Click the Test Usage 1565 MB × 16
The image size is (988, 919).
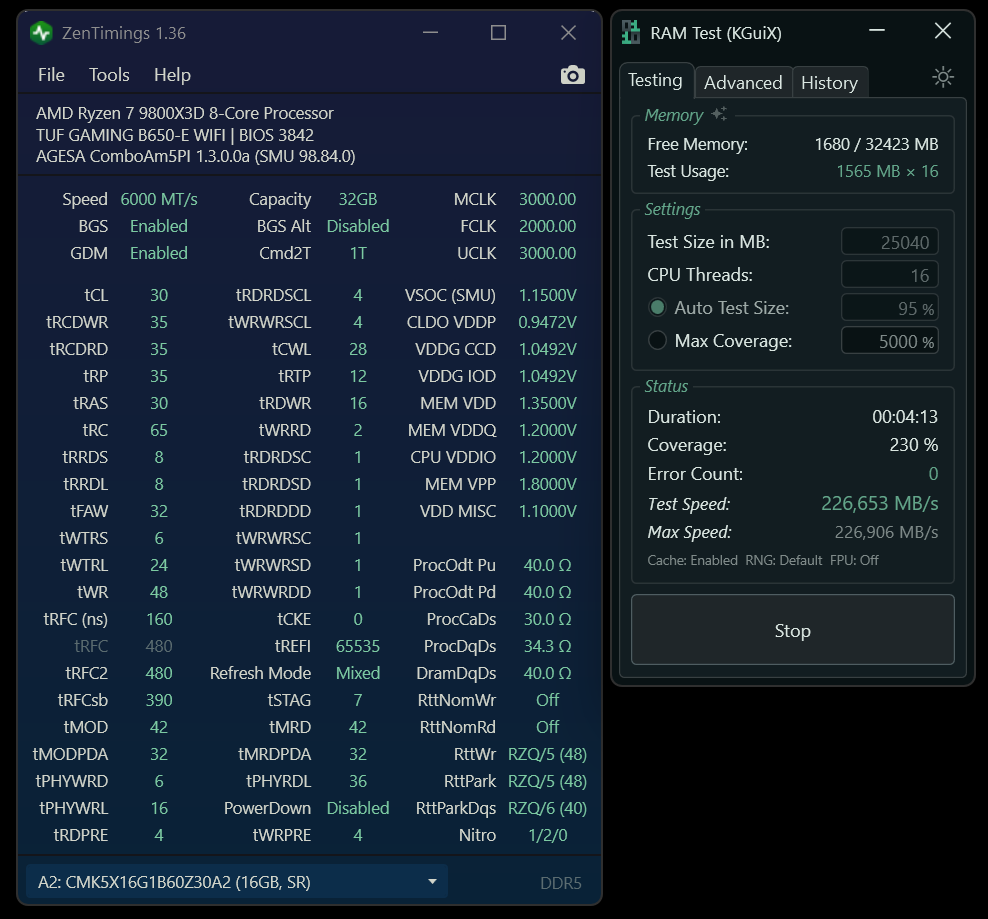pyautogui.click(x=887, y=171)
